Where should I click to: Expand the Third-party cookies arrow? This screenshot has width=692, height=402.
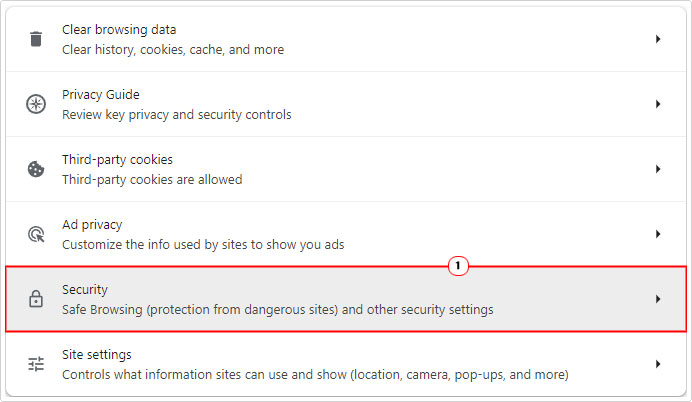click(658, 169)
